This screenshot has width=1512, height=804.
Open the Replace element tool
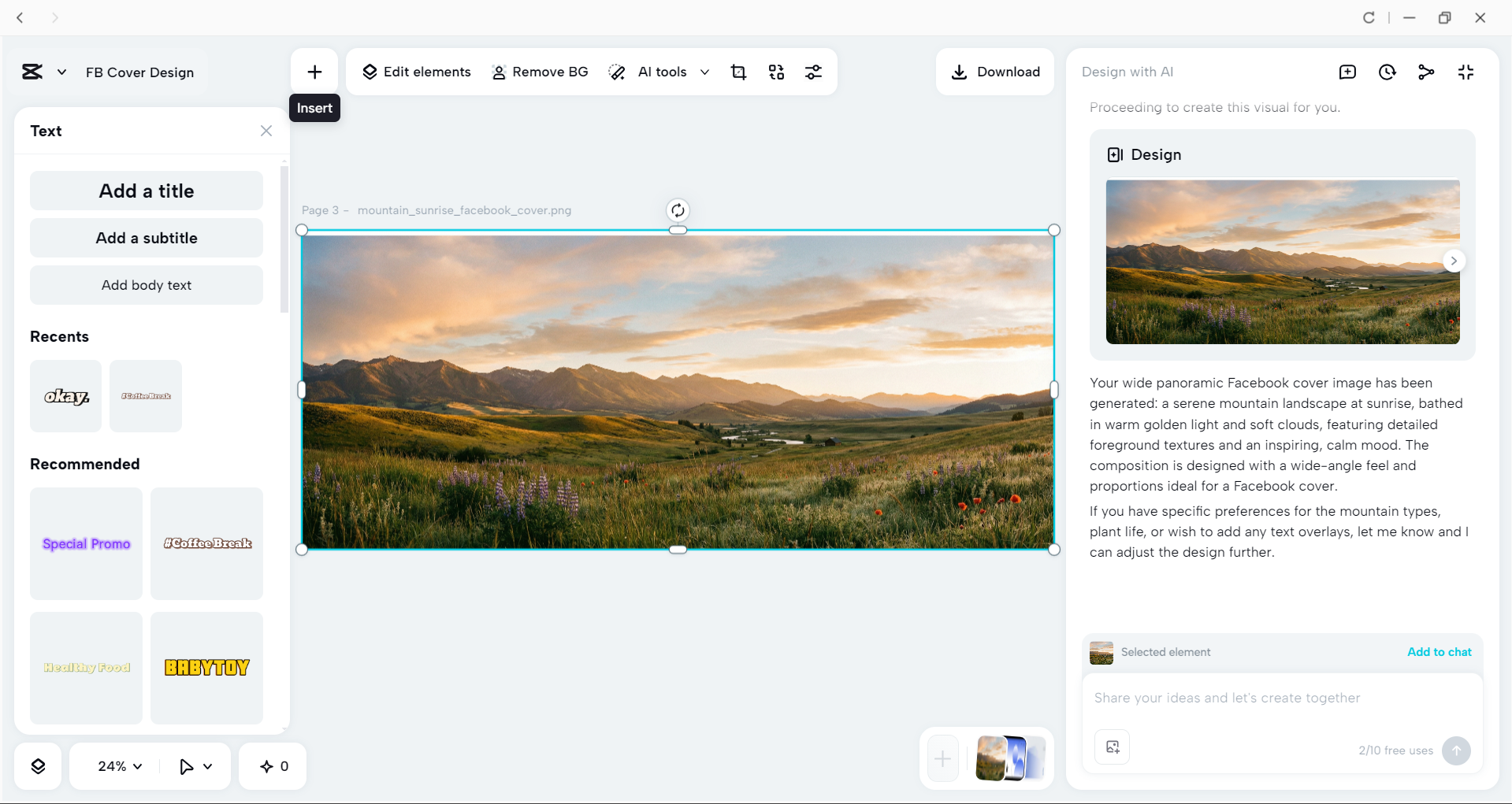pos(776,72)
